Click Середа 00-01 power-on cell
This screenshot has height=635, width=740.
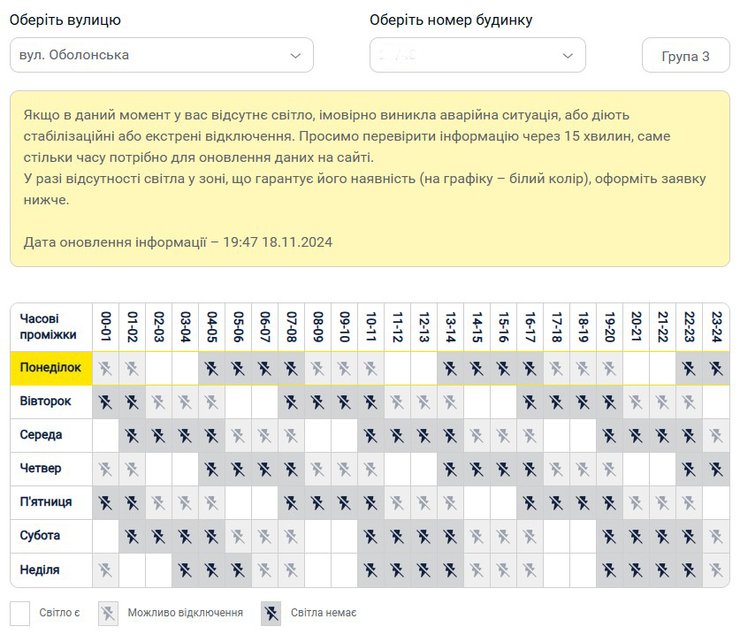click(105, 436)
